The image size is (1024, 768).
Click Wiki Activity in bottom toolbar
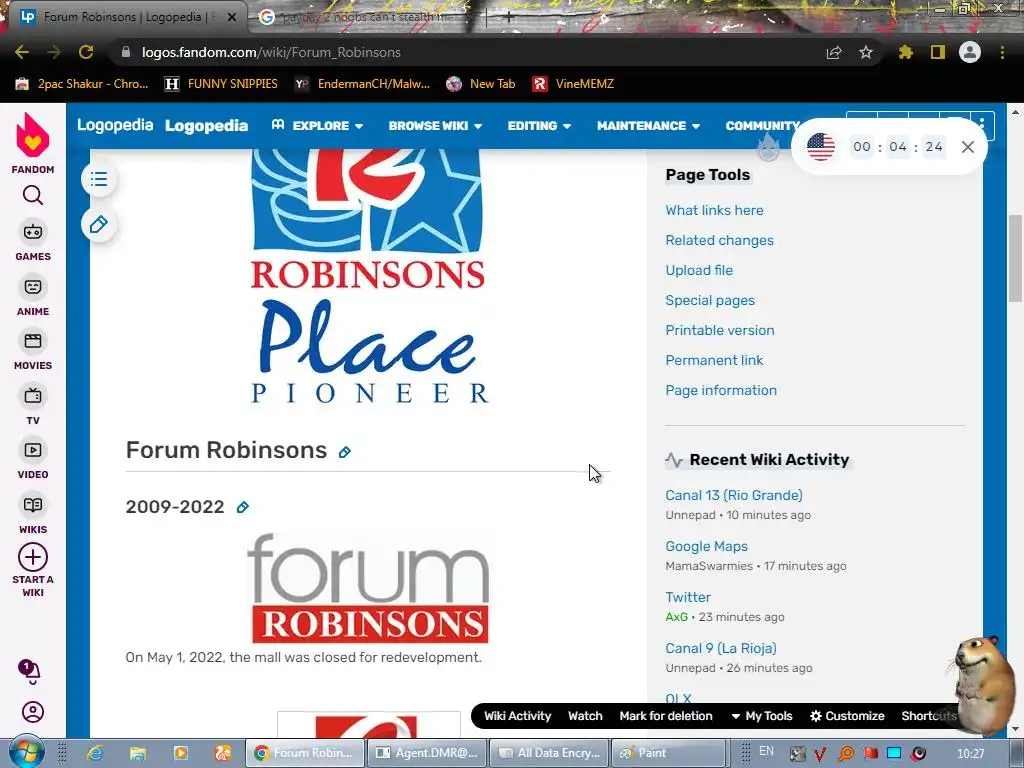click(517, 716)
